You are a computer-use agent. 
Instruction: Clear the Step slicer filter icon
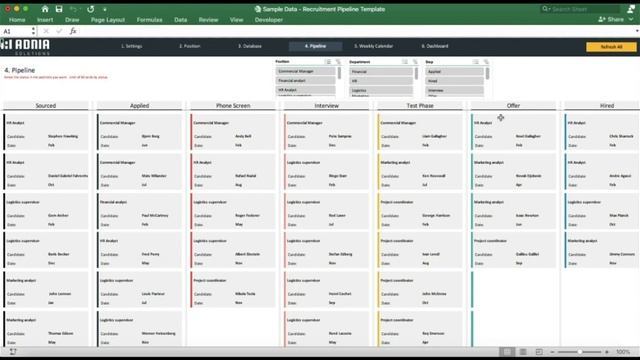coord(486,62)
